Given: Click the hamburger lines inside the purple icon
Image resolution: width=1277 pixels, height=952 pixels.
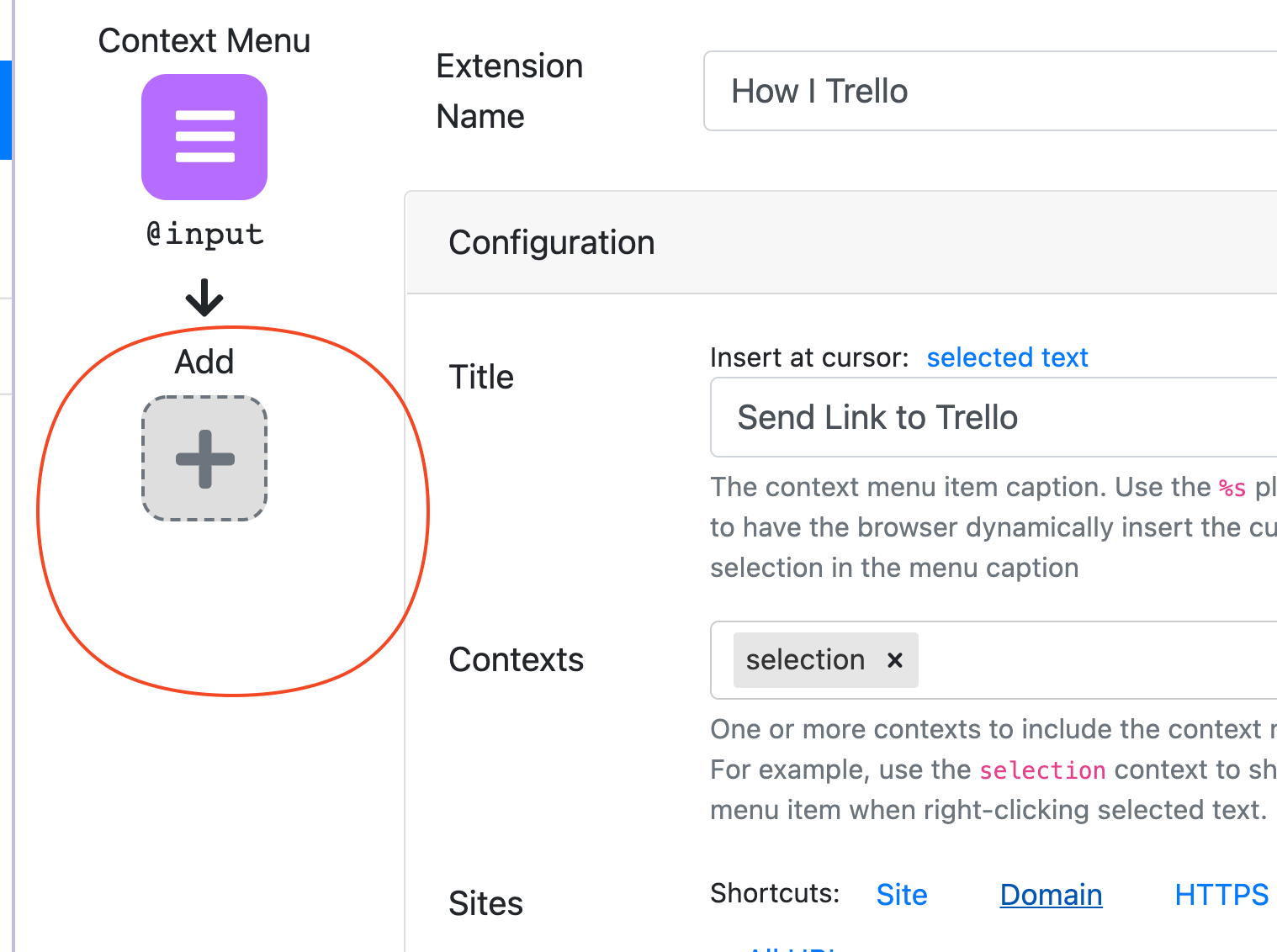Looking at the screenshot, I should coord(204,137).
